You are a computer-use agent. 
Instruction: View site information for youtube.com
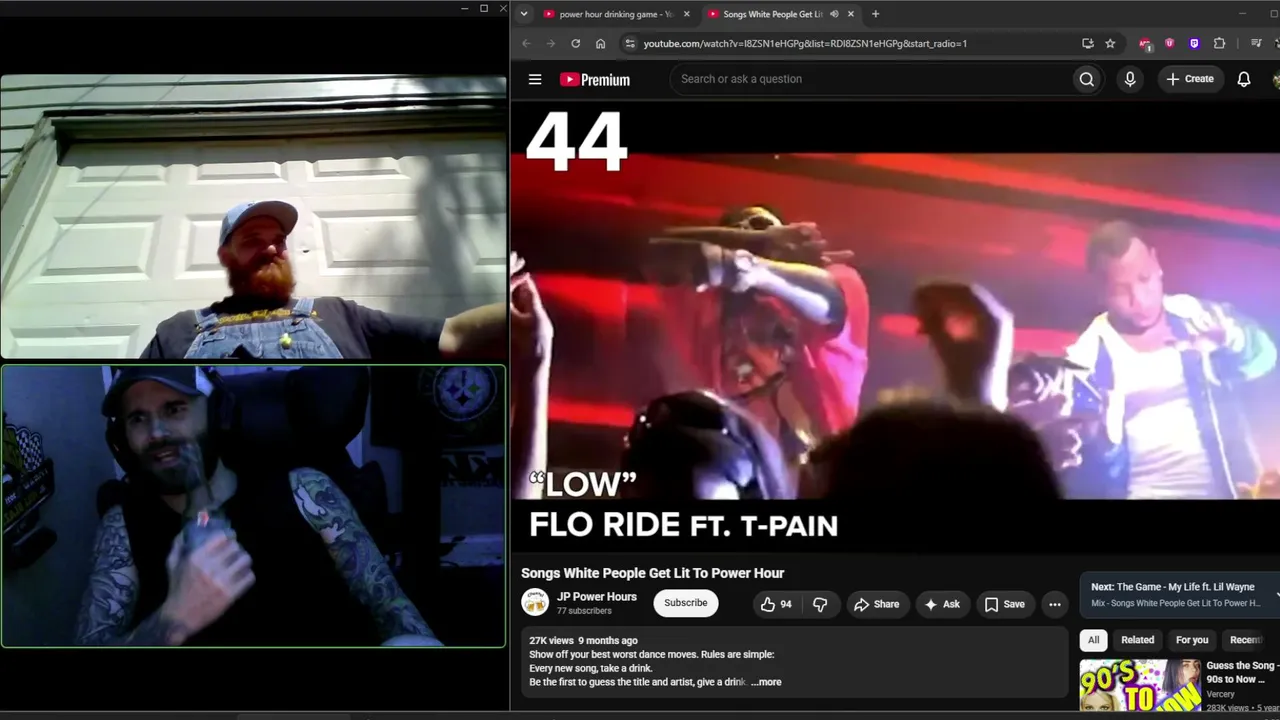click(x=629, y=43)
